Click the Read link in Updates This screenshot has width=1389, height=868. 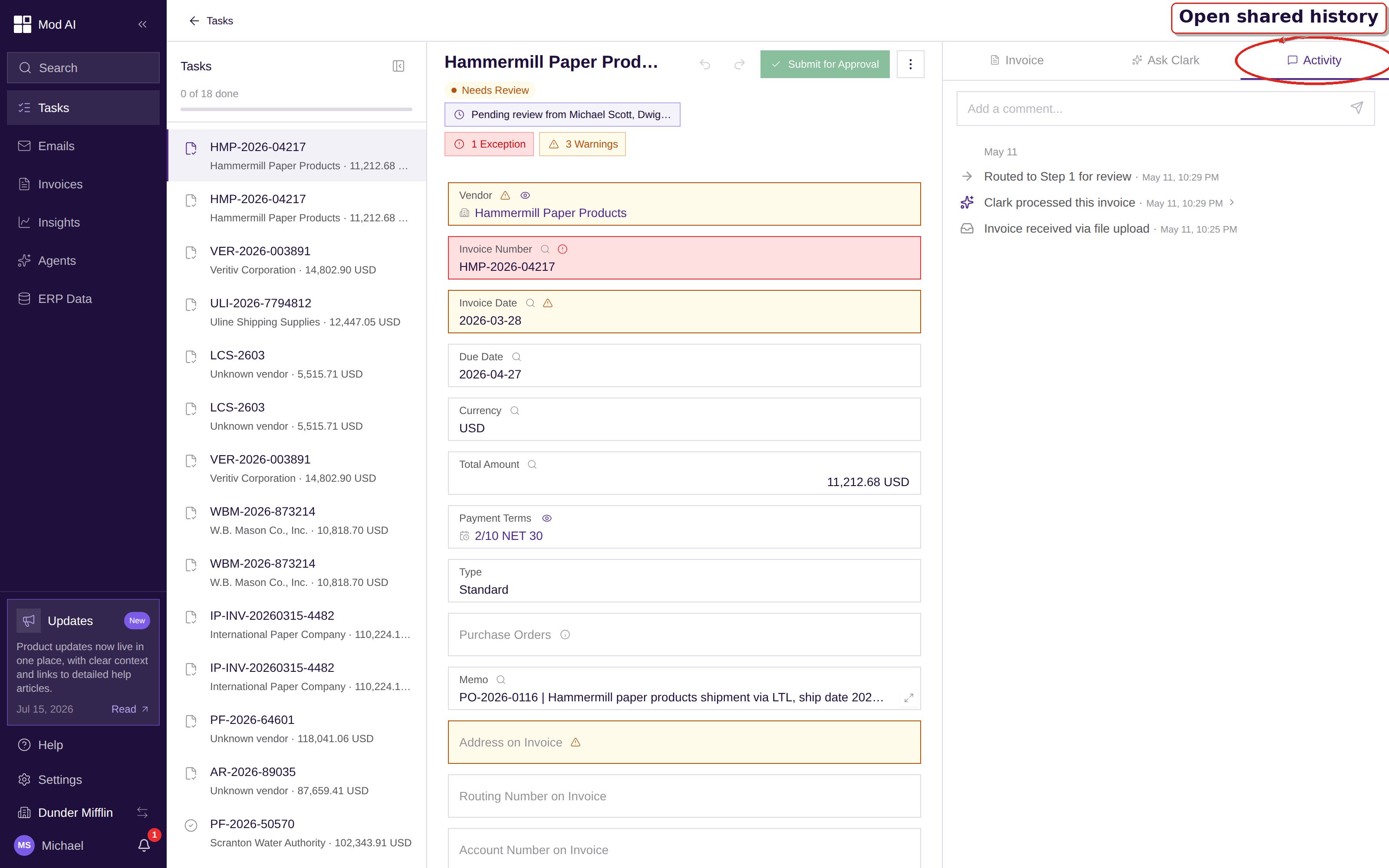(x=130, y=709)
